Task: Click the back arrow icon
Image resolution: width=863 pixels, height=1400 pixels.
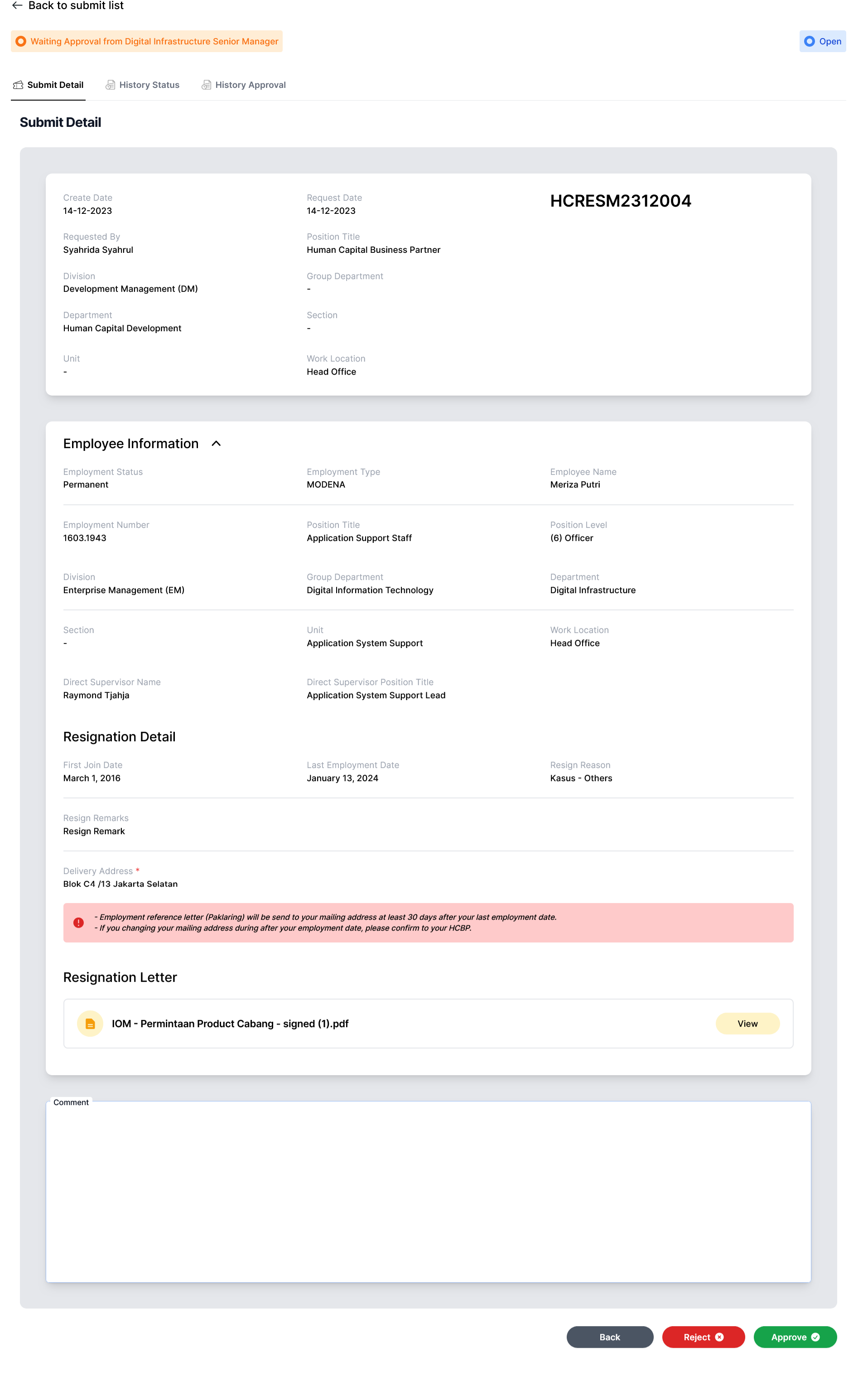Action: point(17,6)
